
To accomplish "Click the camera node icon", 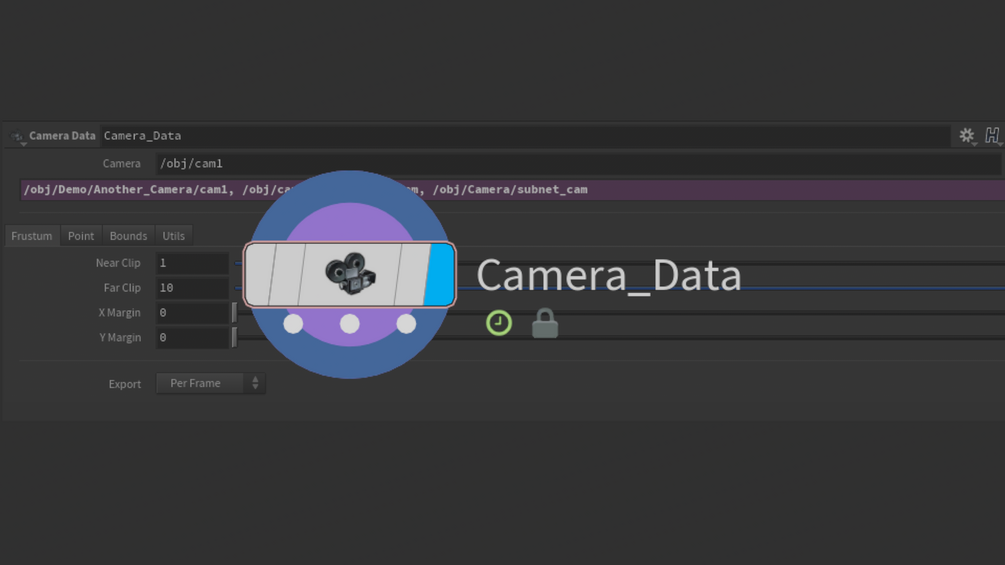I will [x=350, y=274].
